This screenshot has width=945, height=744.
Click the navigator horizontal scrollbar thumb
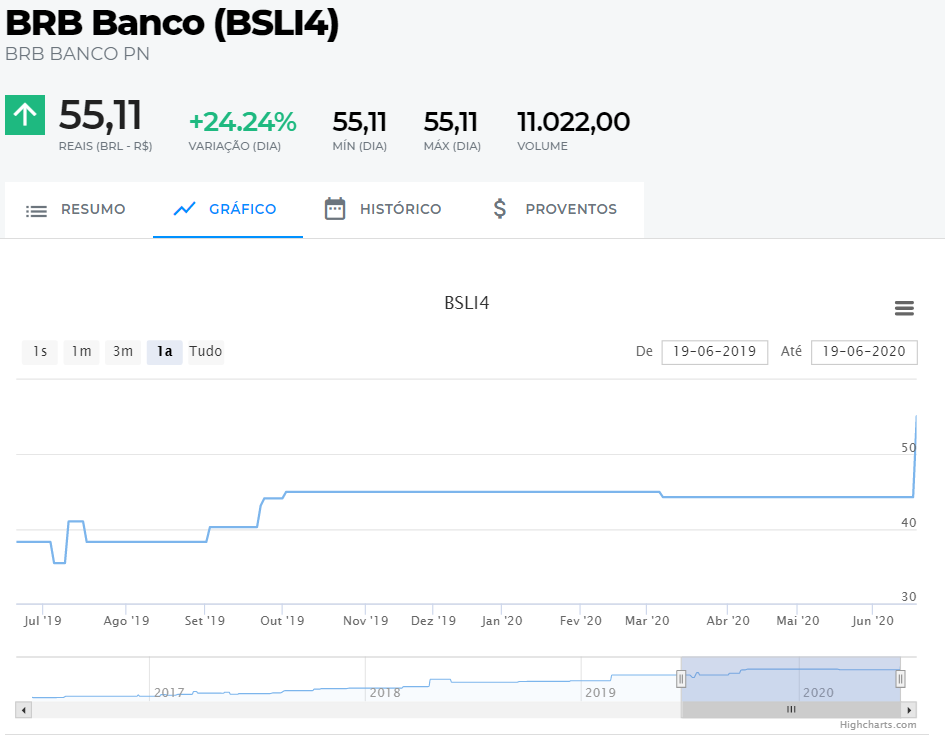pyautogui.click(x=791, y=710)
